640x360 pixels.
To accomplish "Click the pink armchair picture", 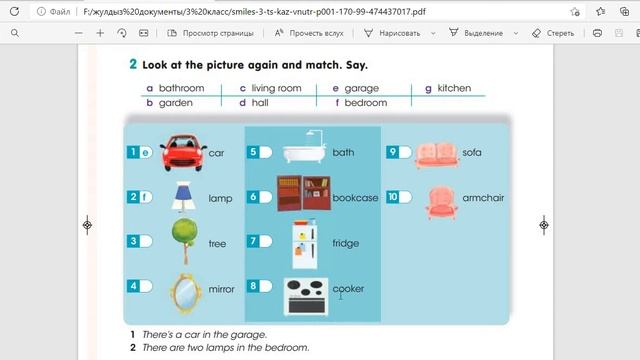I will (x=441, y=202).
